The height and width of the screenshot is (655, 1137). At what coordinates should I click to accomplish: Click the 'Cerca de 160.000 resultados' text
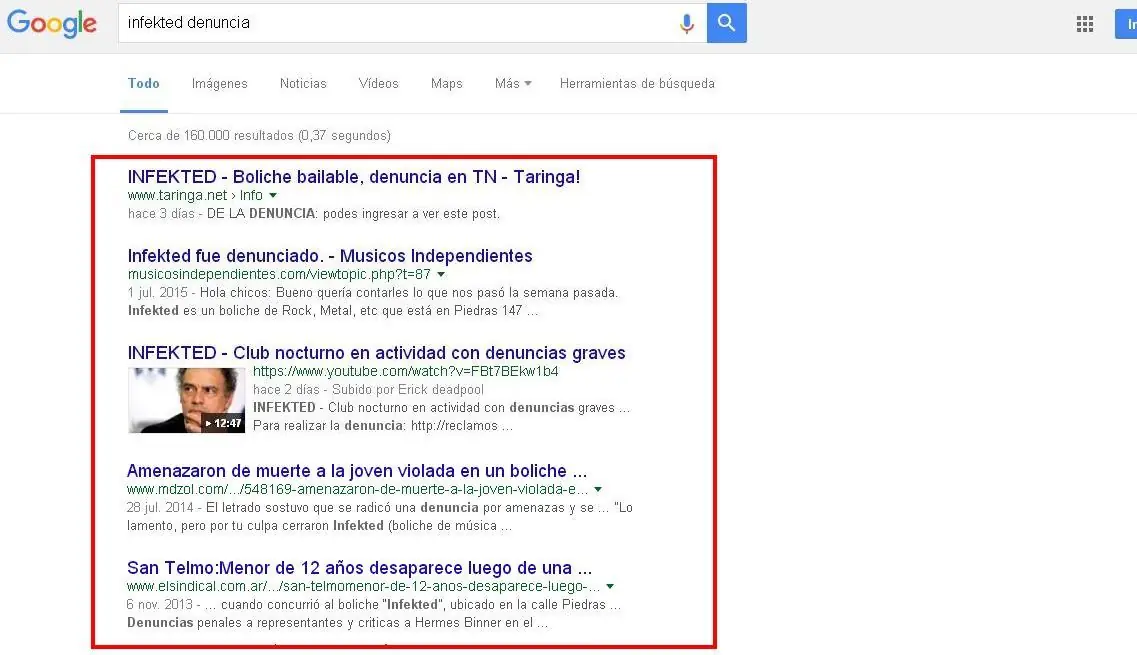click(259, 136)
